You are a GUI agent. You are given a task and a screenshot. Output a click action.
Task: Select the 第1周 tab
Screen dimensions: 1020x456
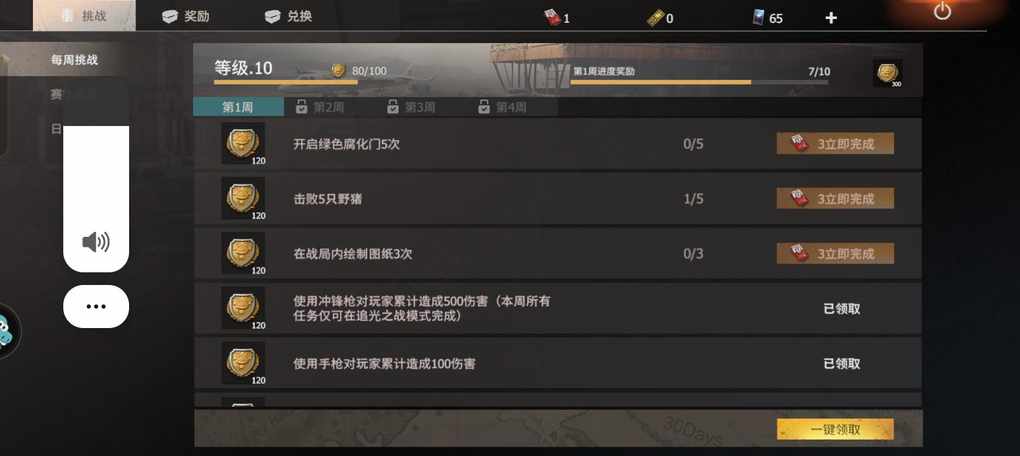click(238, 107)
